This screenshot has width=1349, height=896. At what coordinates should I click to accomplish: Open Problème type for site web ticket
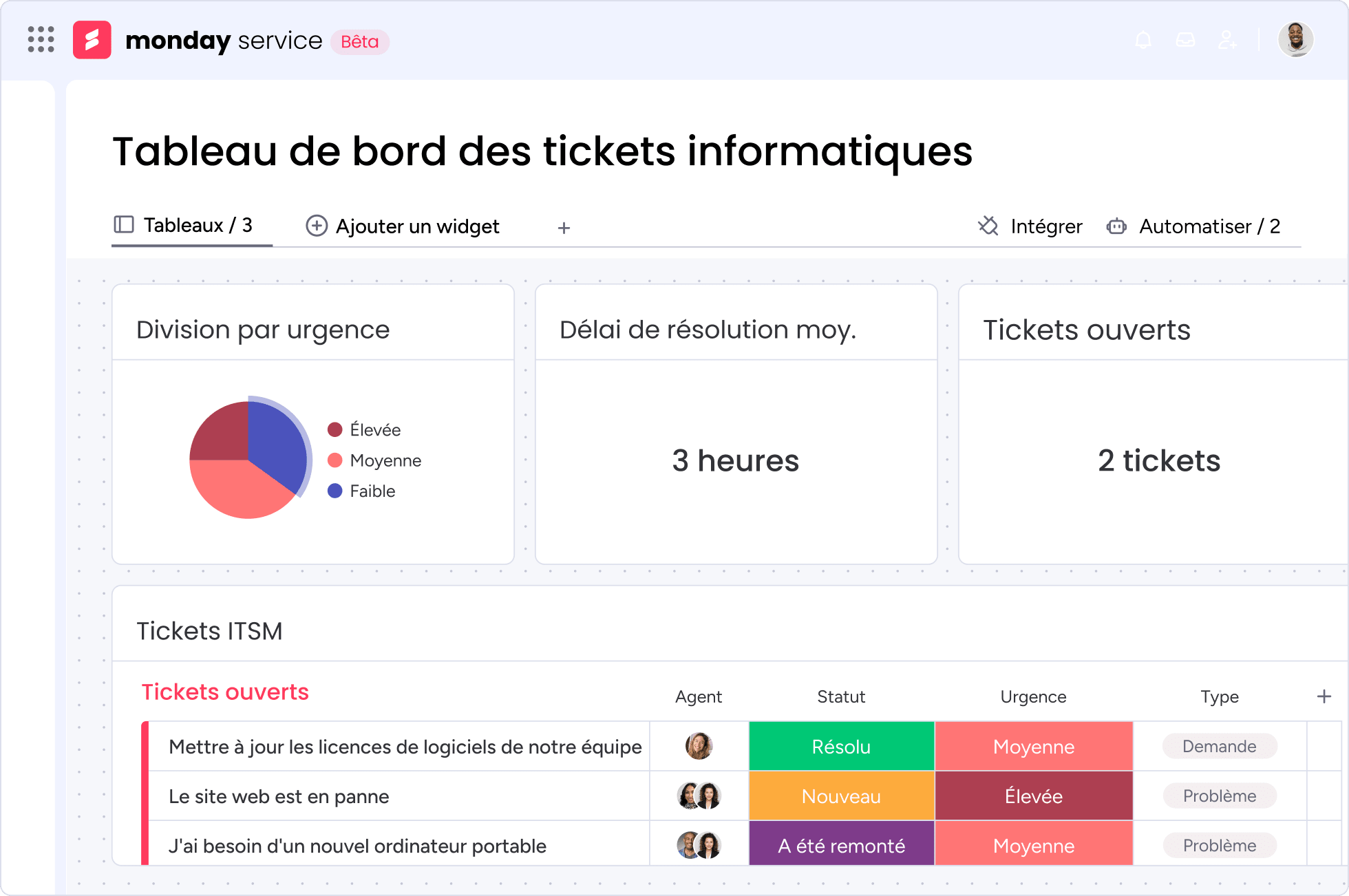tap(1220, 796)
